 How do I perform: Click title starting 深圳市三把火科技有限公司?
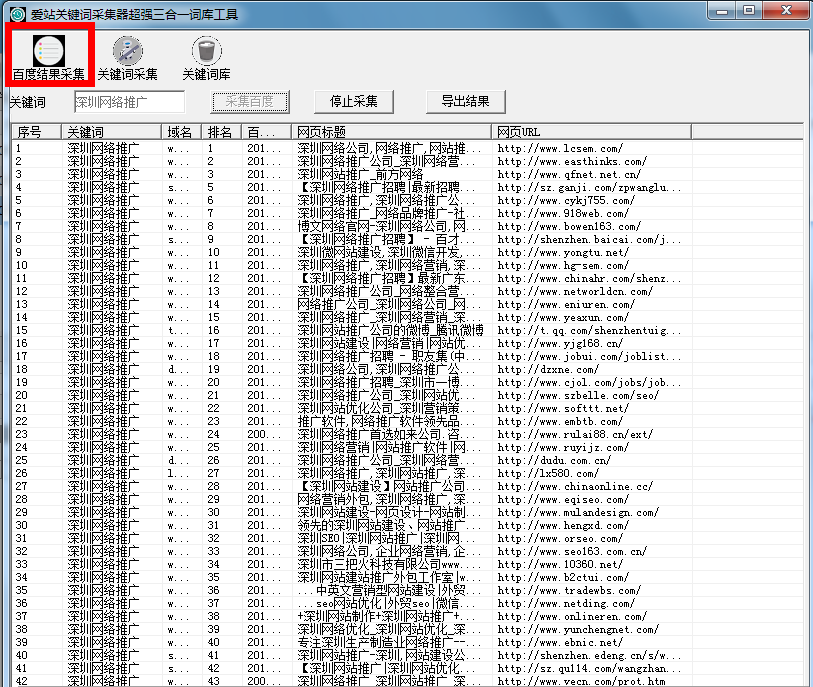point(389,564)
